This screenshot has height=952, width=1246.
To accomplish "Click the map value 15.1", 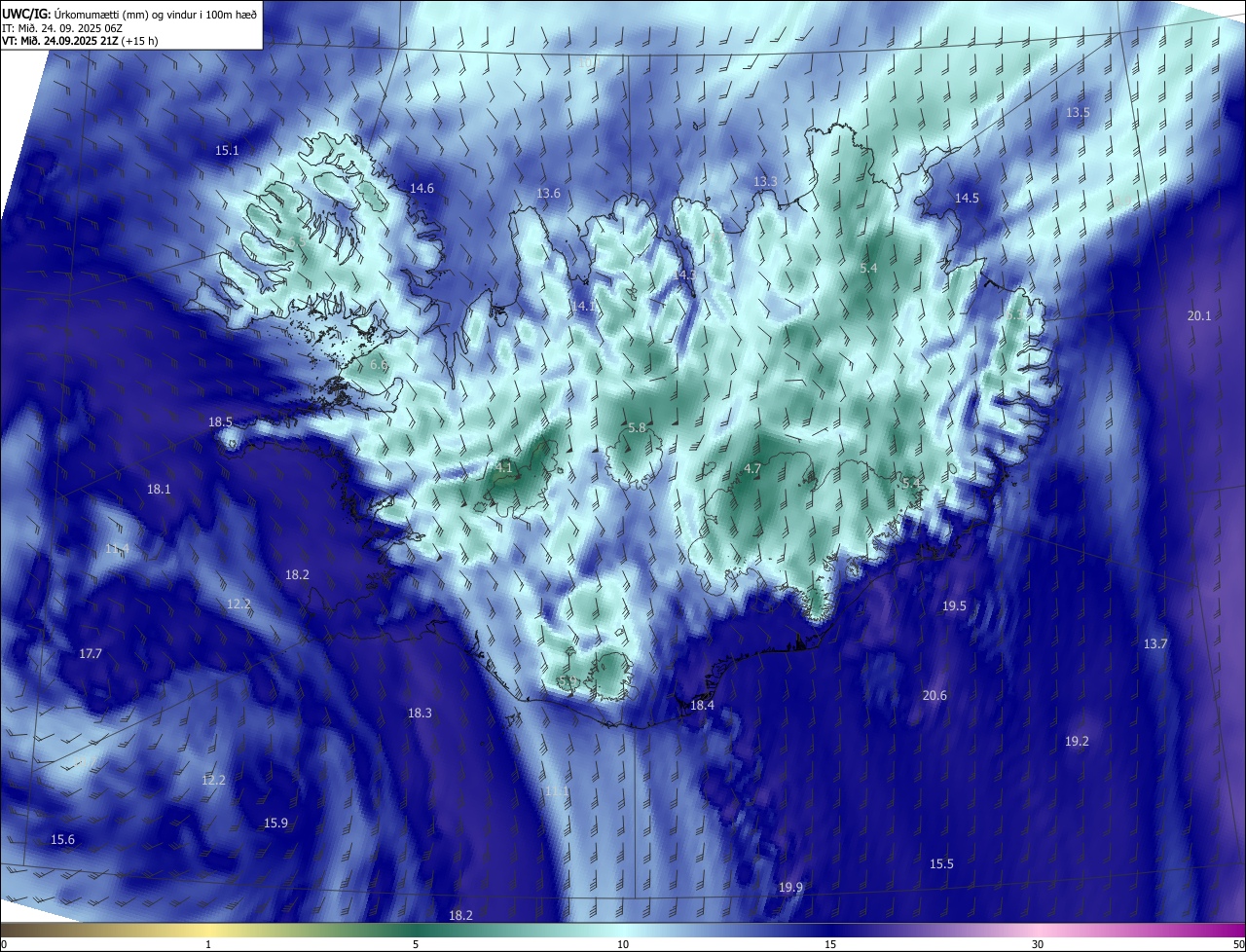I will [x=227, y=150].
